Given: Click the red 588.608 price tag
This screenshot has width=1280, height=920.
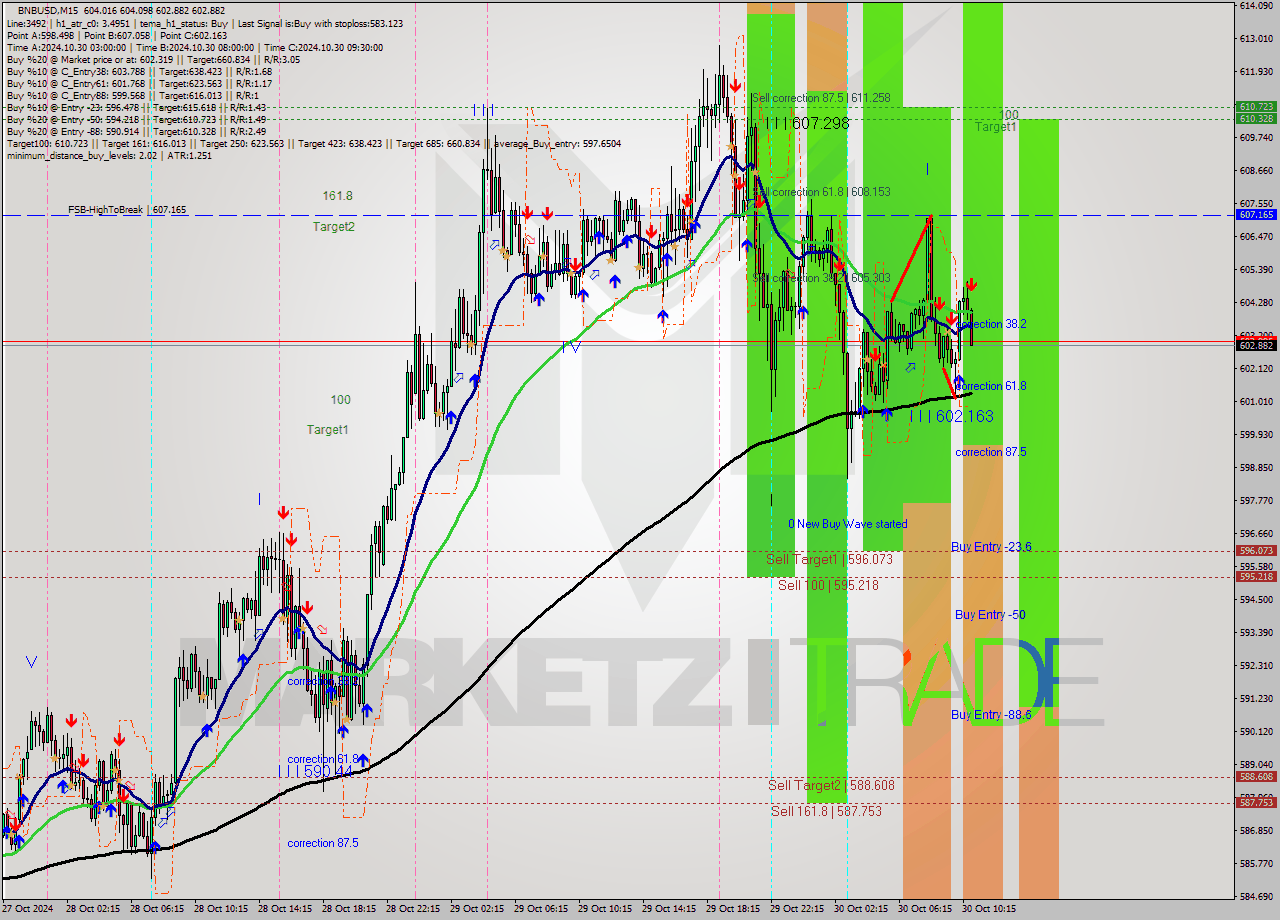Looking at the screenshot, I should coord(1256,776).
